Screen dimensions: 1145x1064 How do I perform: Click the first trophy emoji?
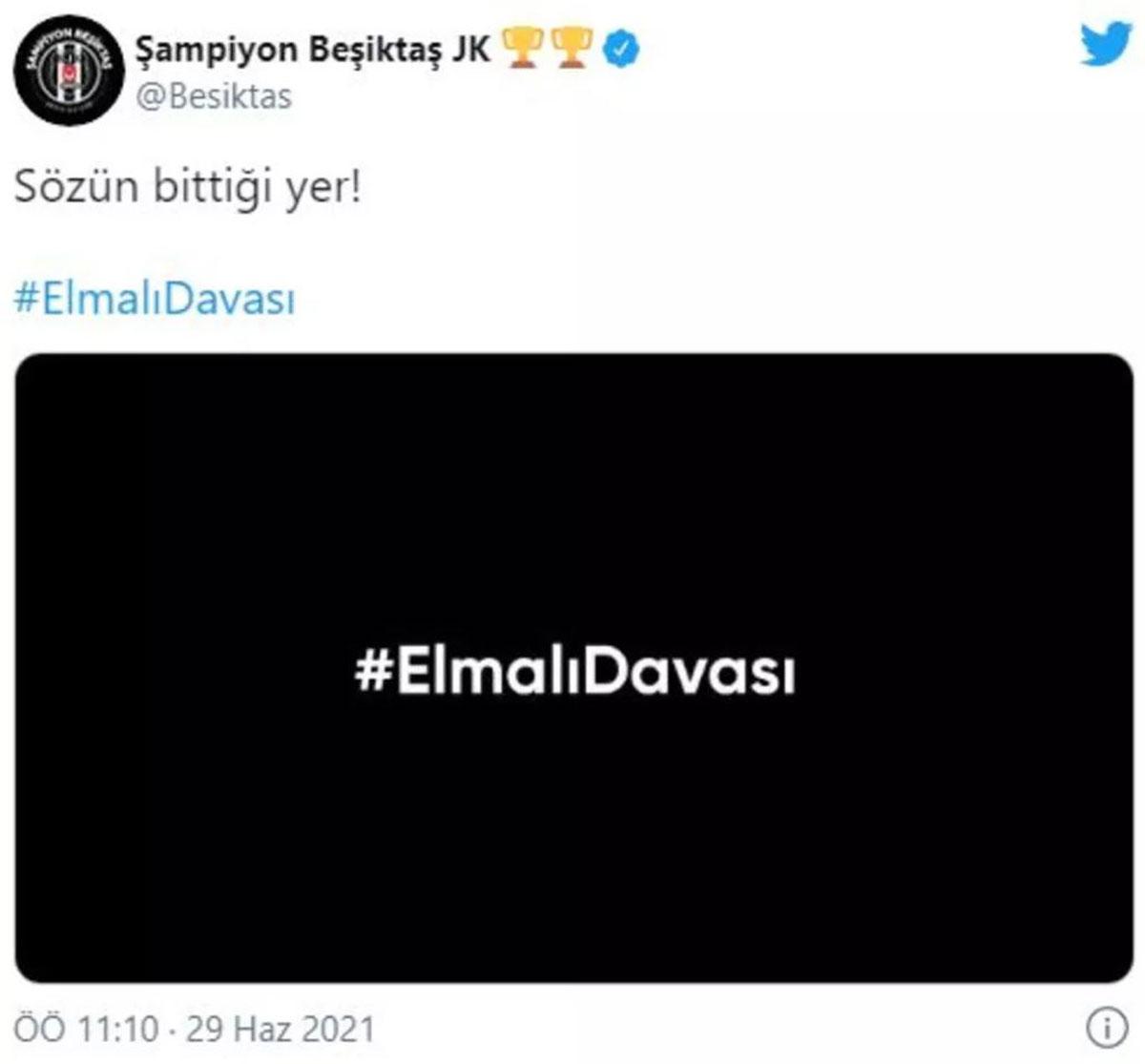coord(523,48)
